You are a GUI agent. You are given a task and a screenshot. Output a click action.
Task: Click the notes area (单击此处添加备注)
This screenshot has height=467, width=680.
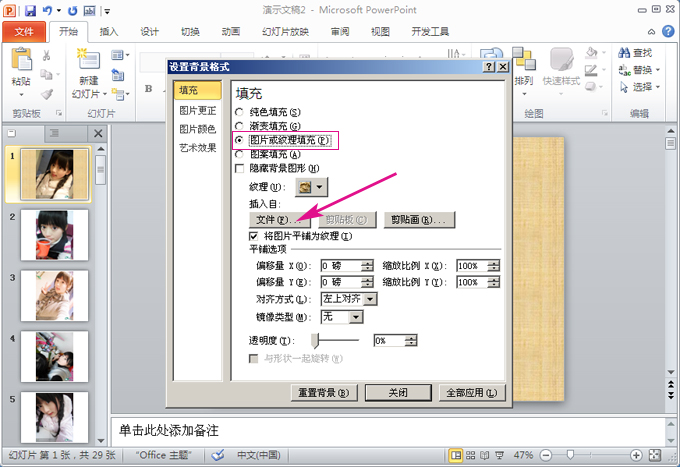pos(388,431)
